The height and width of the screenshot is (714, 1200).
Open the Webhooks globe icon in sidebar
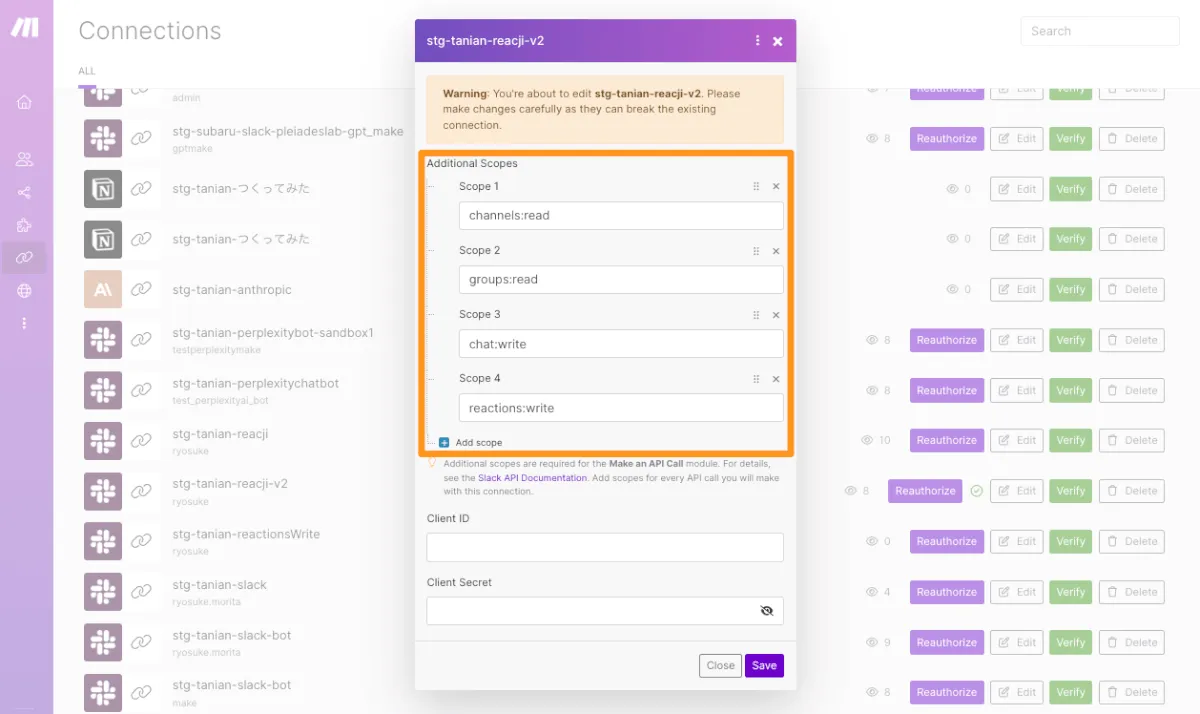tap(25, 291)
